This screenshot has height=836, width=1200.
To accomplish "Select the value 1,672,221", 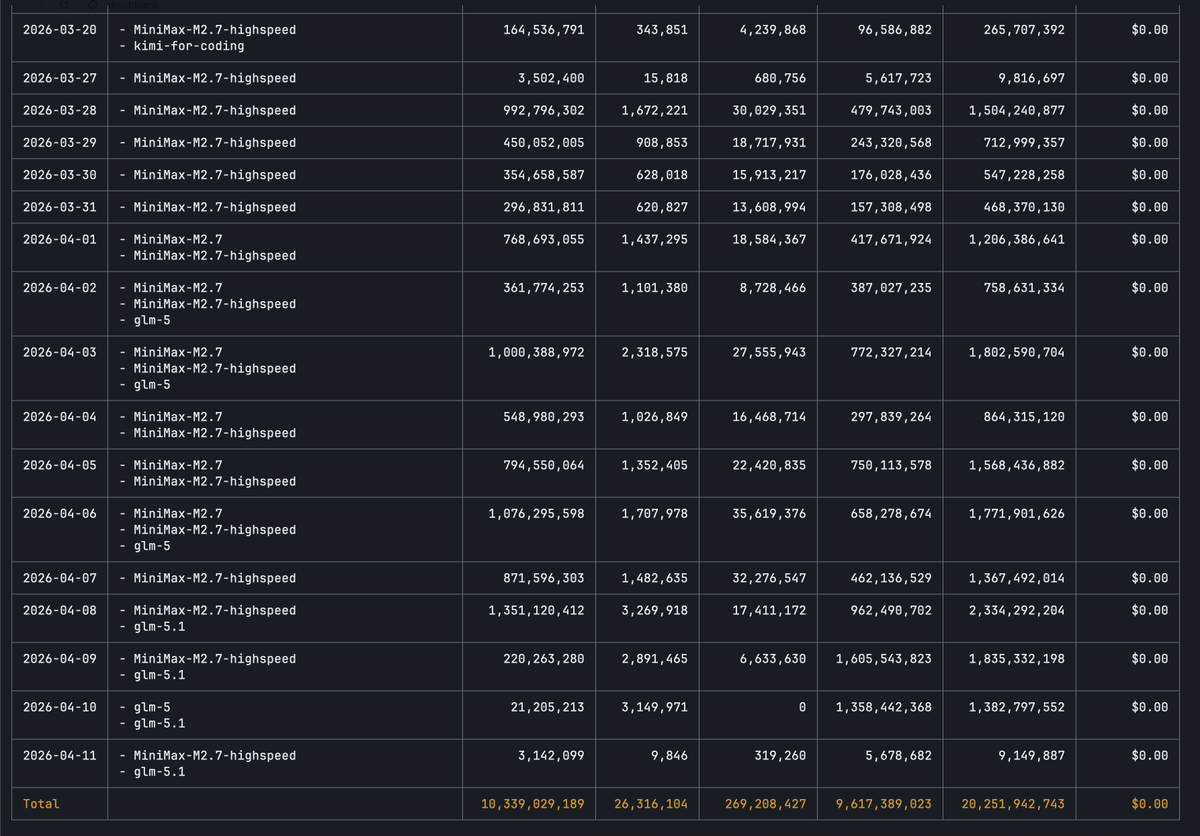I will pos(655,110).
